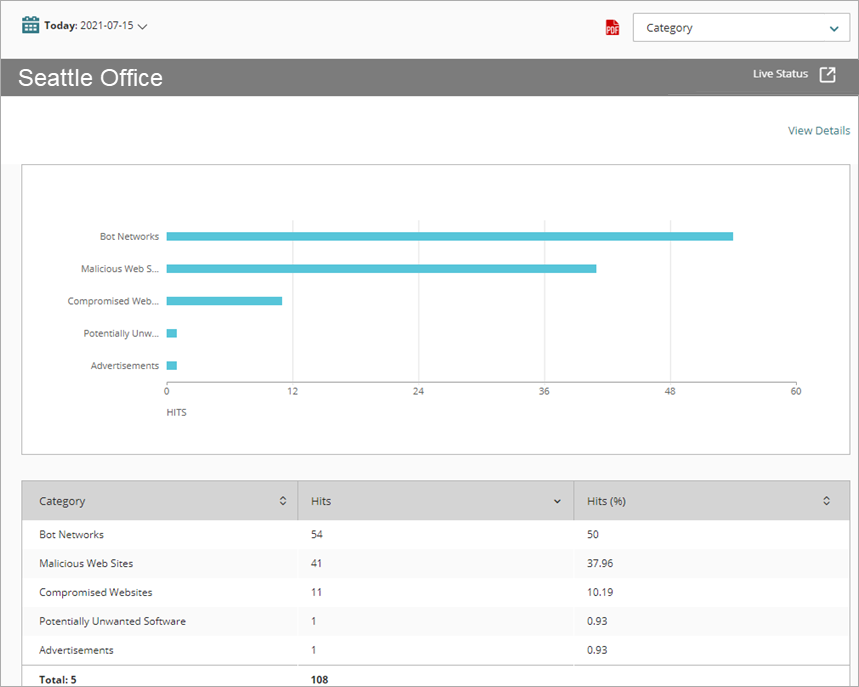This screenshot has height=687, width=859.
Task: Export the report using the PDF icon
Action: pos(612,28)
